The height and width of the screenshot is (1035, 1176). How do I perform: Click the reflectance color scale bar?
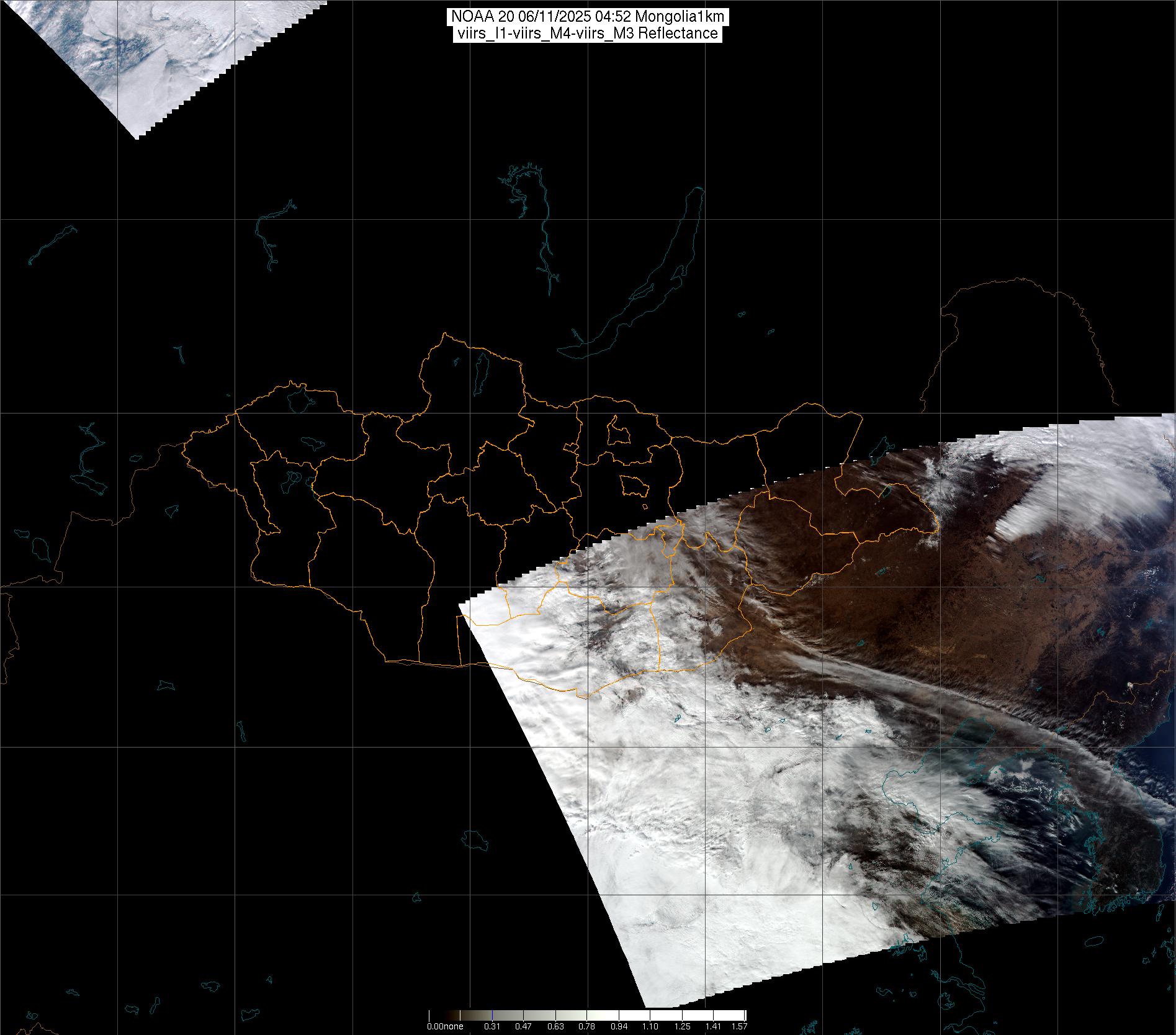tap(587, 1016)
